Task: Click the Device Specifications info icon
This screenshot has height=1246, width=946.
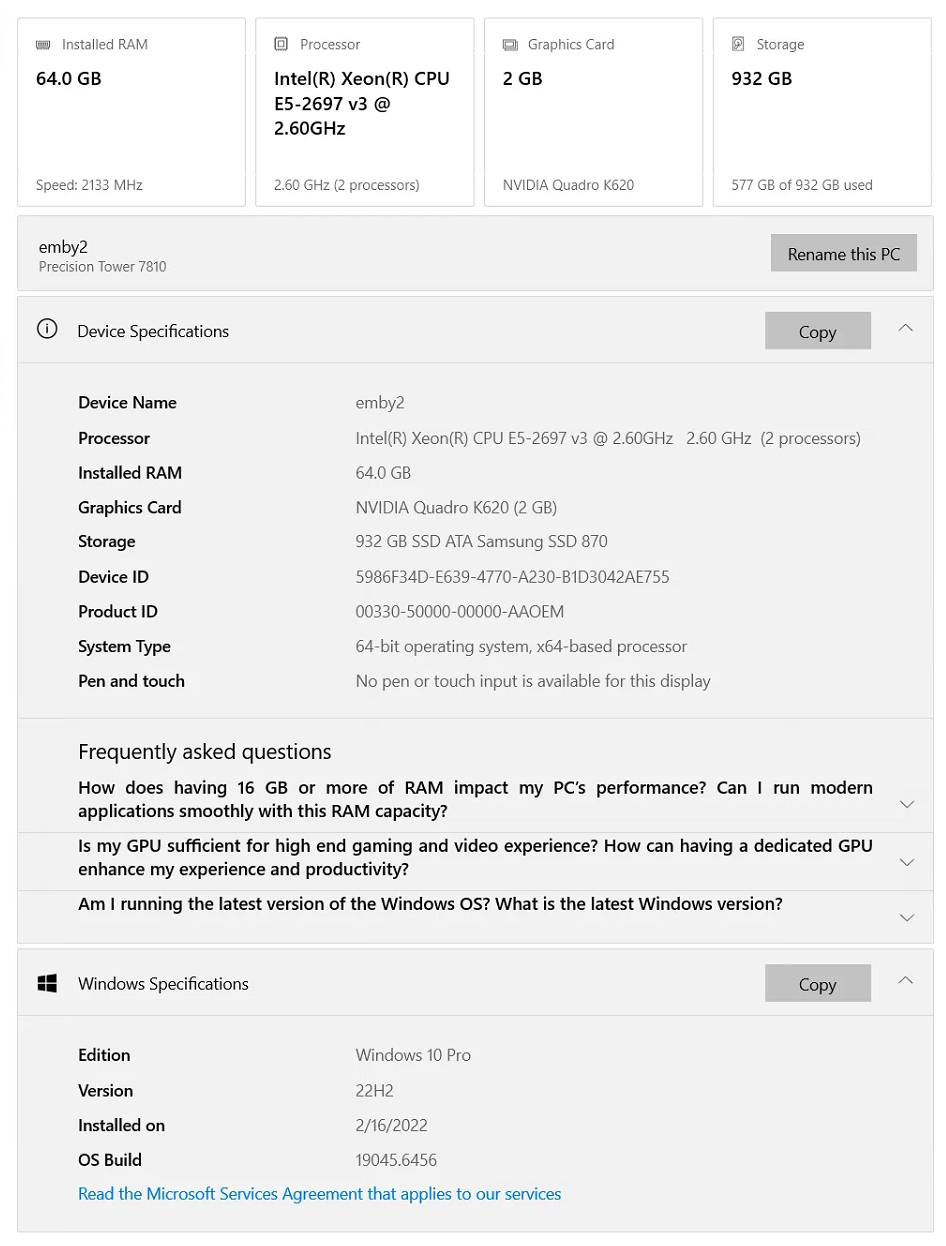Action: (47, 330)
